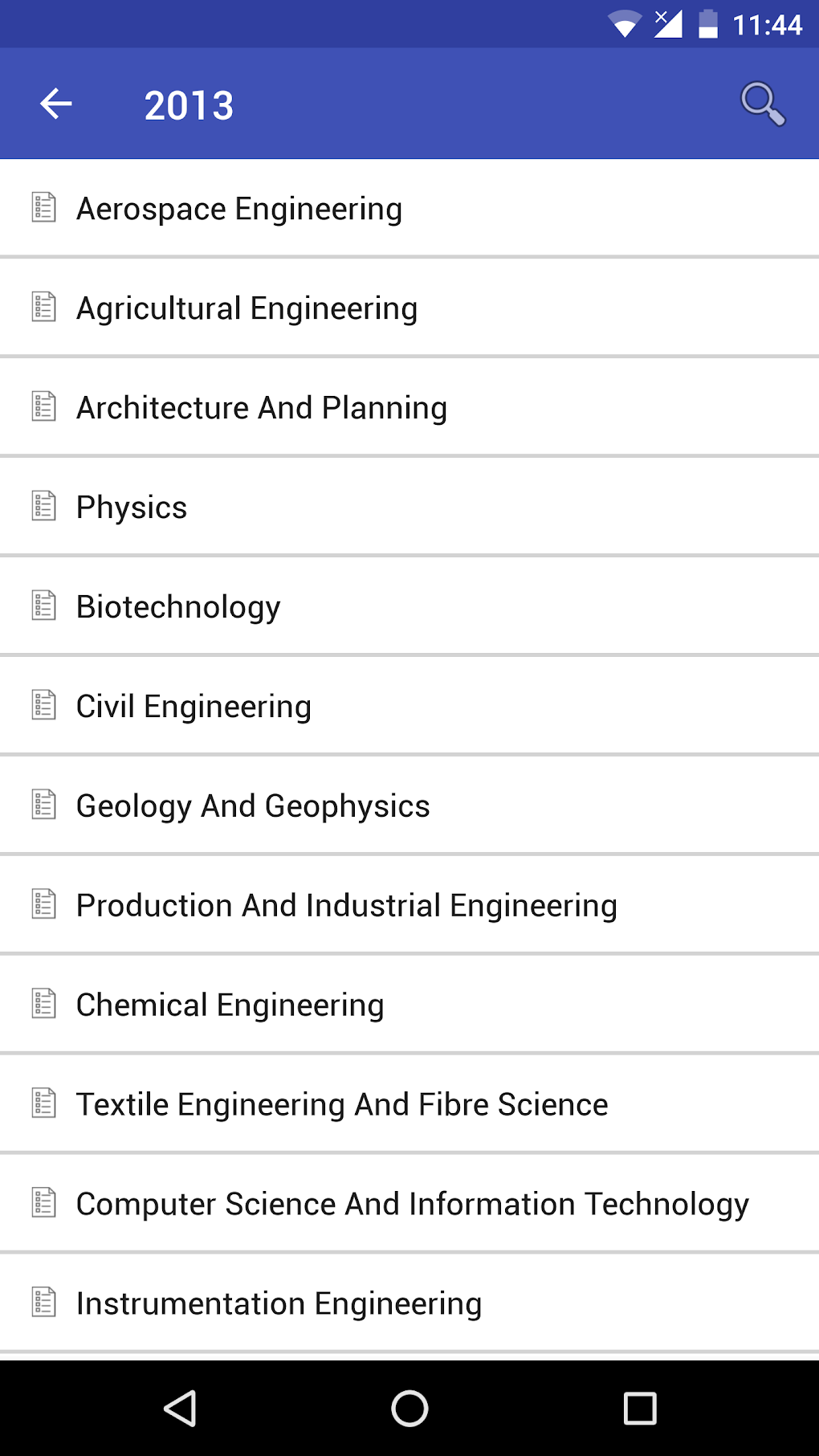The image size is (819, 1456).
Task: Click the document icon beside Aerospace Engineering
Action: click(x=44, y=207)
